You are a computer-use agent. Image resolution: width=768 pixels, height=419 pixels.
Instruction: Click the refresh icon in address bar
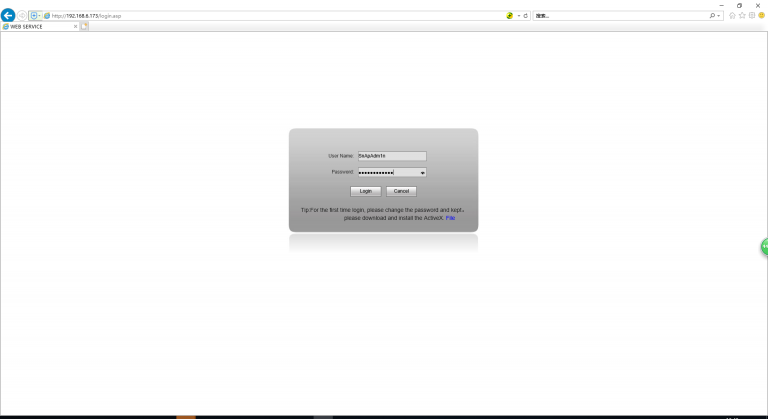point(526,16)
